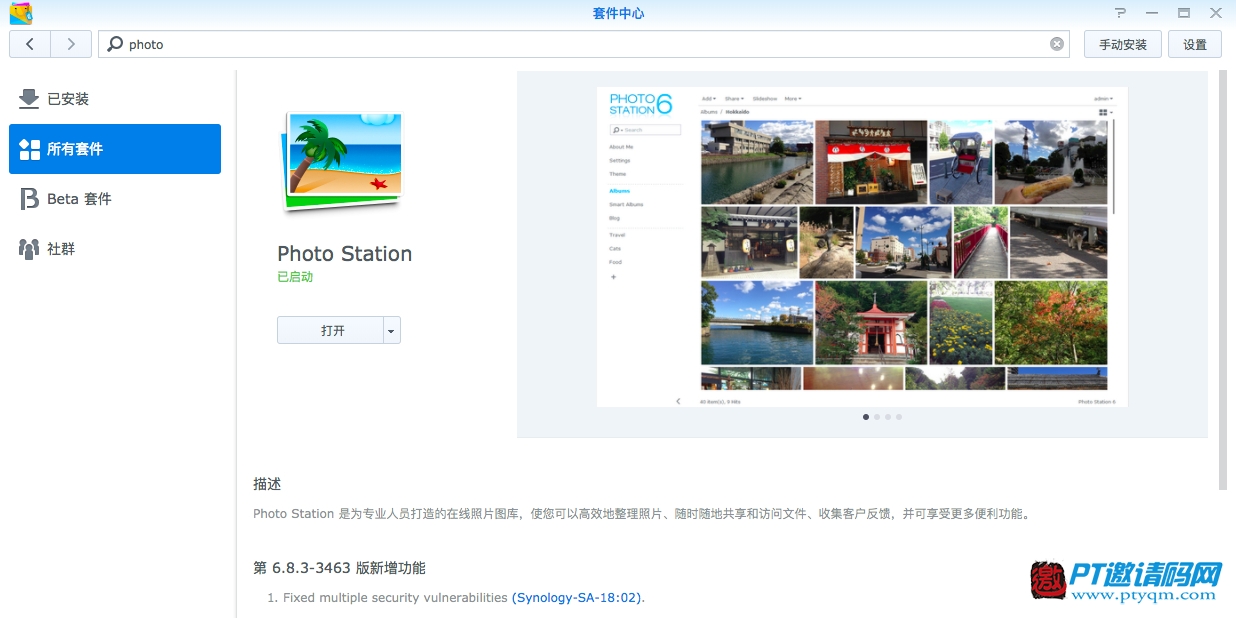Screen dimensions: 1236x618
Task: Select 所有套件 in the sidebar
Action: (x=115, y=149)
